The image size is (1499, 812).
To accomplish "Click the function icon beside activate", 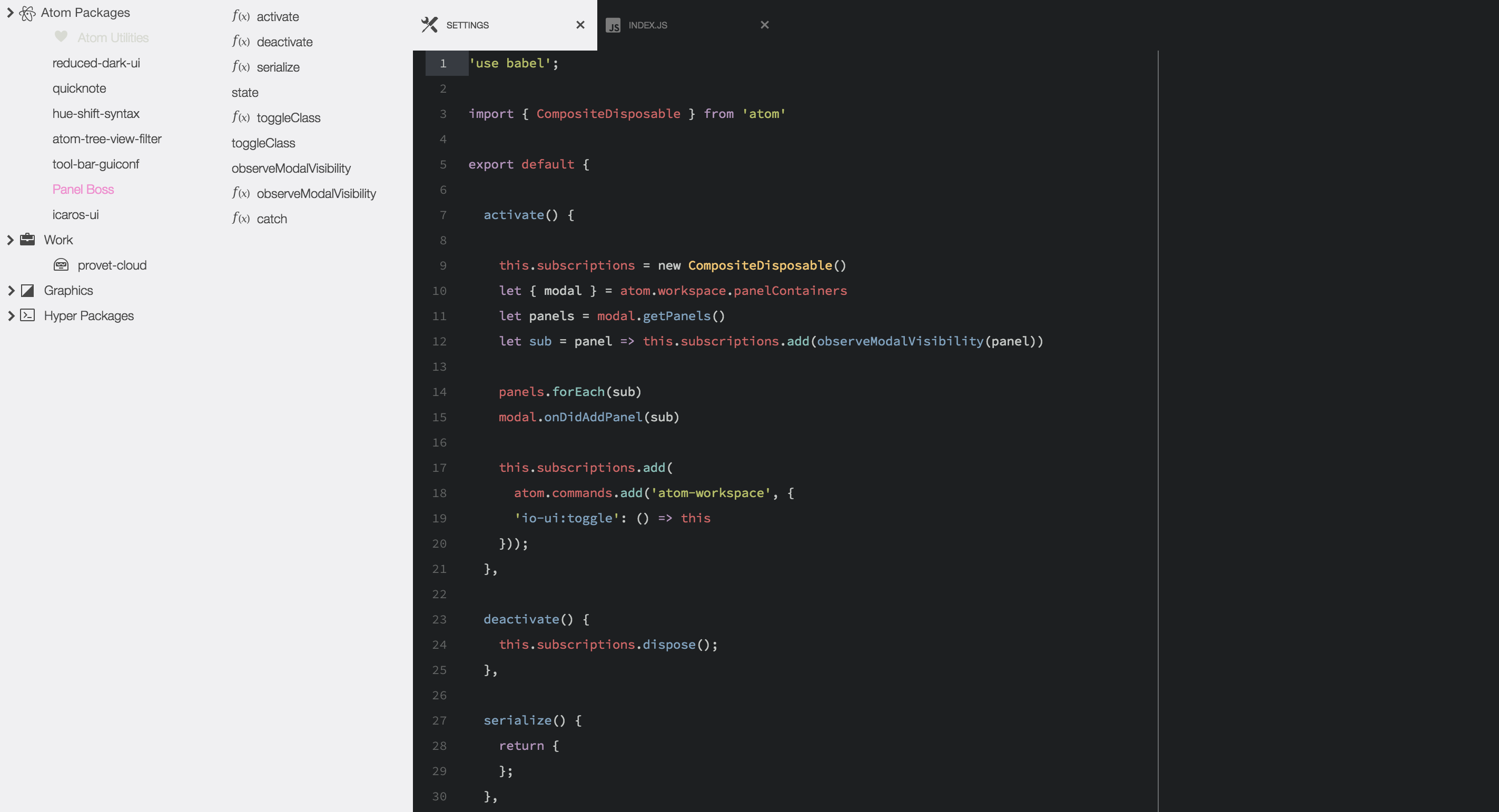I will coord(240,16).
